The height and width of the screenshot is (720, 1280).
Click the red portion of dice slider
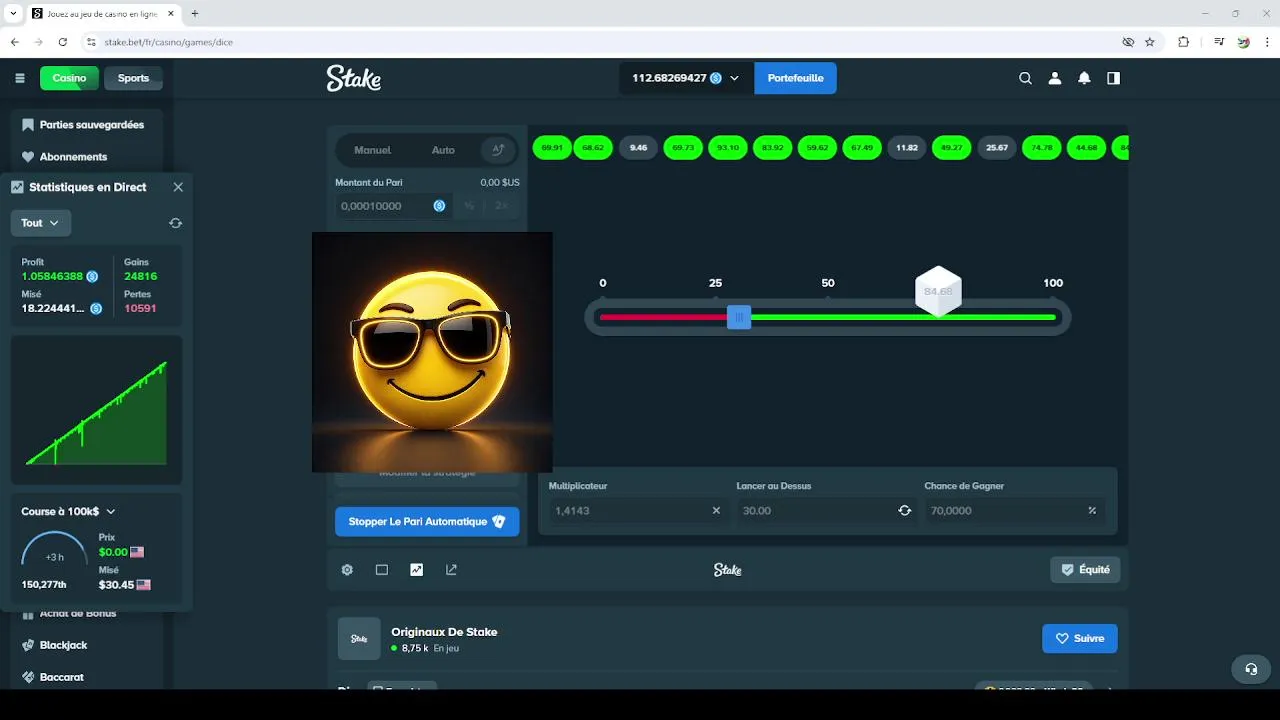click(663, 317)
